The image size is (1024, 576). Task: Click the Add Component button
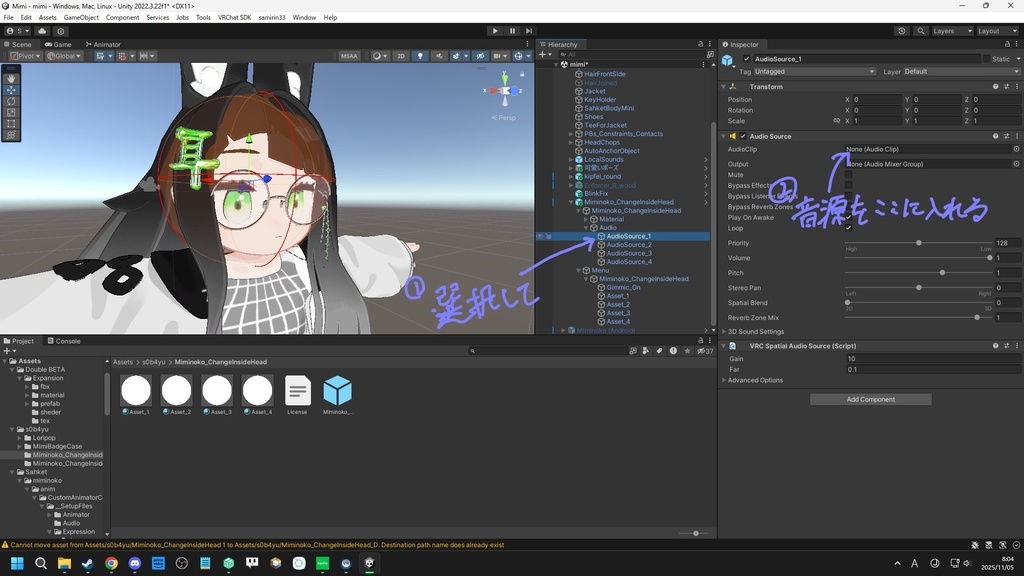point(869,398)
